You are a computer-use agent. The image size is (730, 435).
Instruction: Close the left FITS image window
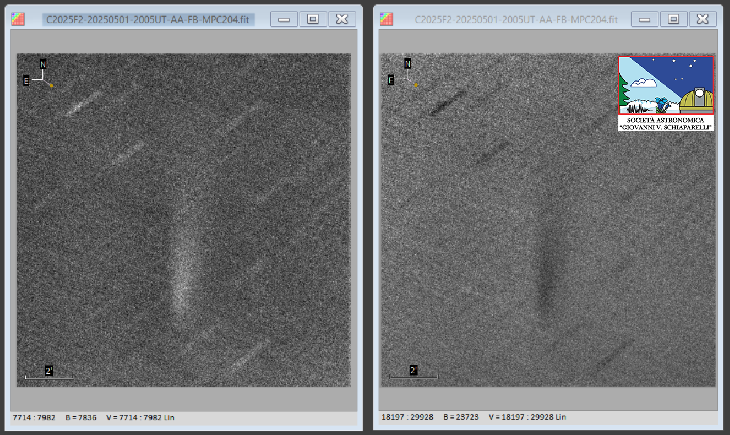pos(342,19)
